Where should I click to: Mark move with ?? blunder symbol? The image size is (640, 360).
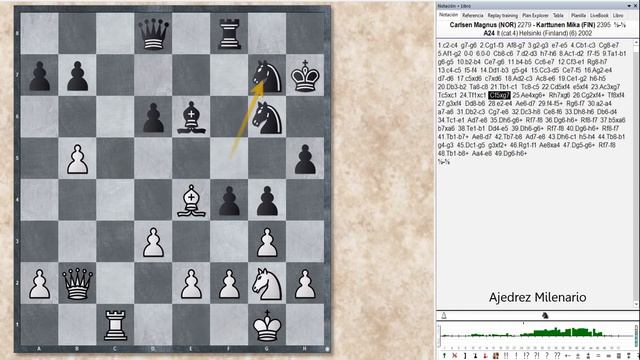[557, 356]
